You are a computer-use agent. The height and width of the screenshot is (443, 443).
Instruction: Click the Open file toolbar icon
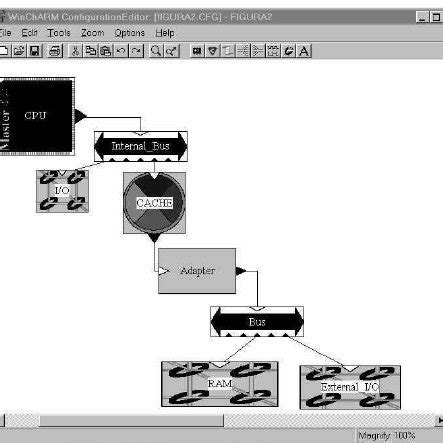coord(19,51)
